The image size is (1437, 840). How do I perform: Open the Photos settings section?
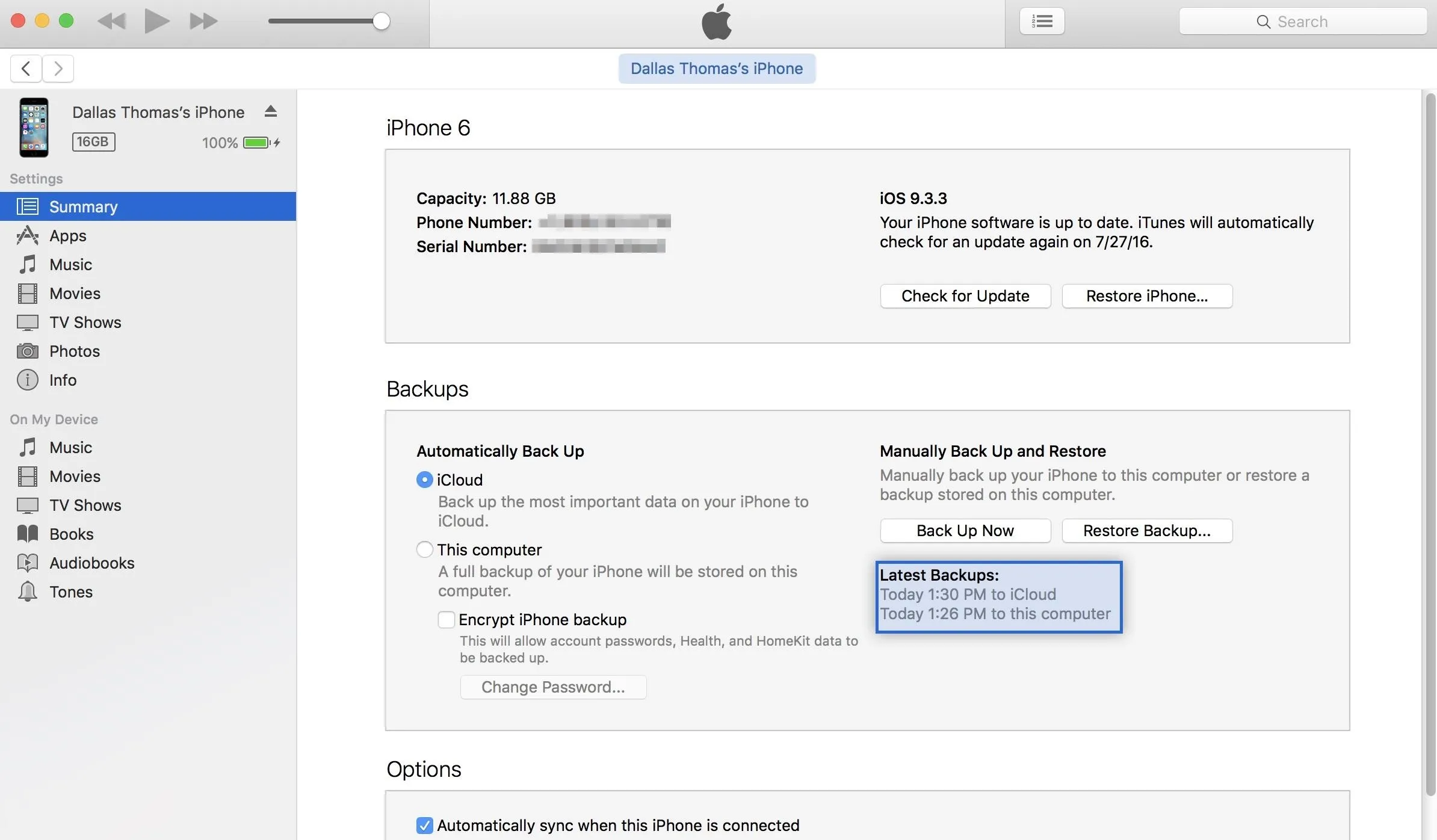pos(148,351)
